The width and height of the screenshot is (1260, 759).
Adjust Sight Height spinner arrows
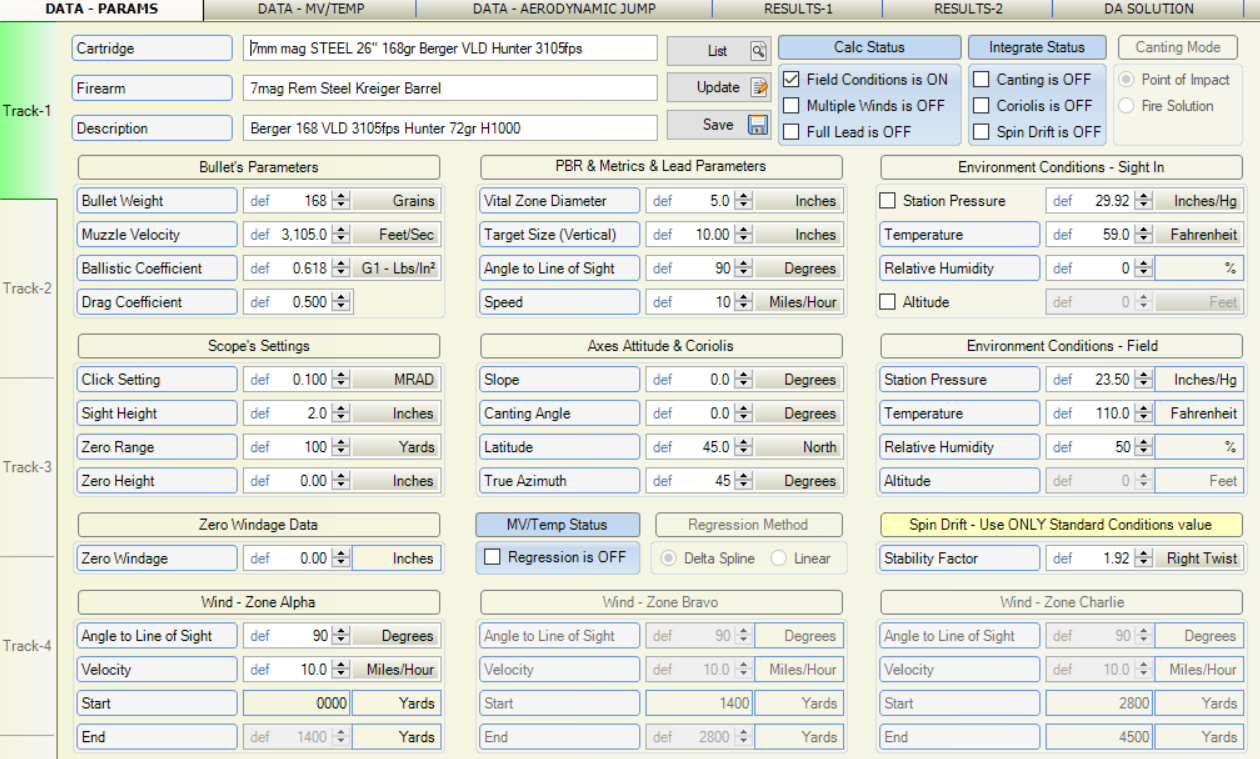click(341, 413)
